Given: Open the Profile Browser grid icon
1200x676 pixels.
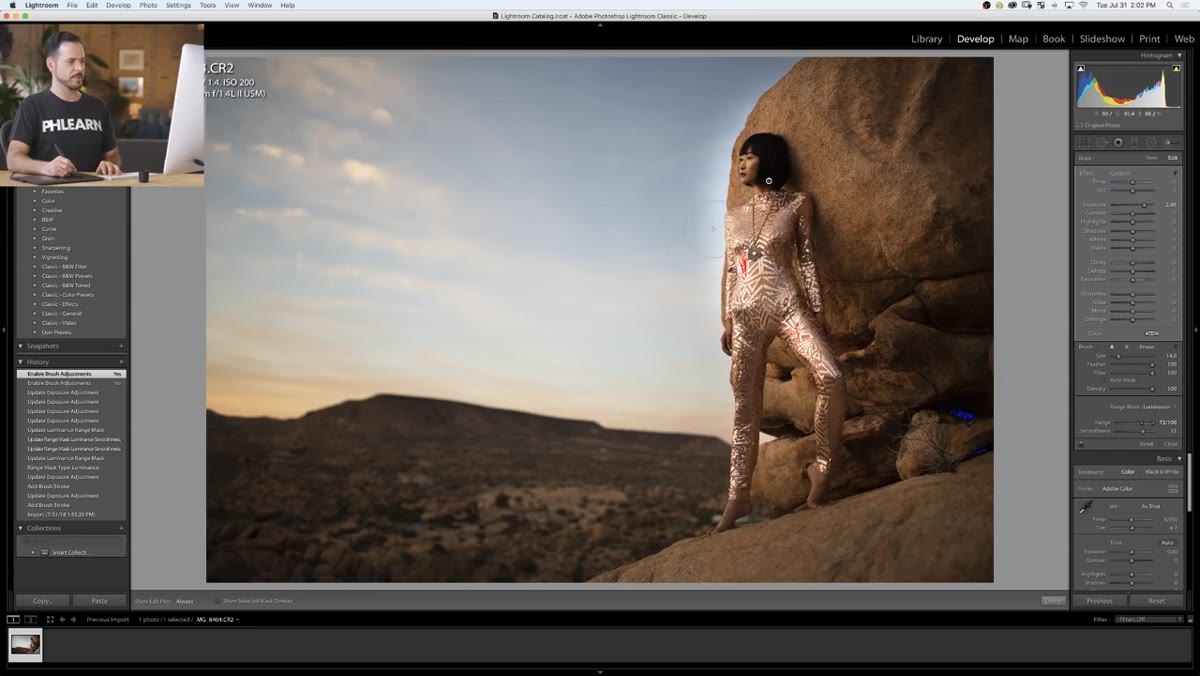Looking at the screenshot, I should point(1173,488).
